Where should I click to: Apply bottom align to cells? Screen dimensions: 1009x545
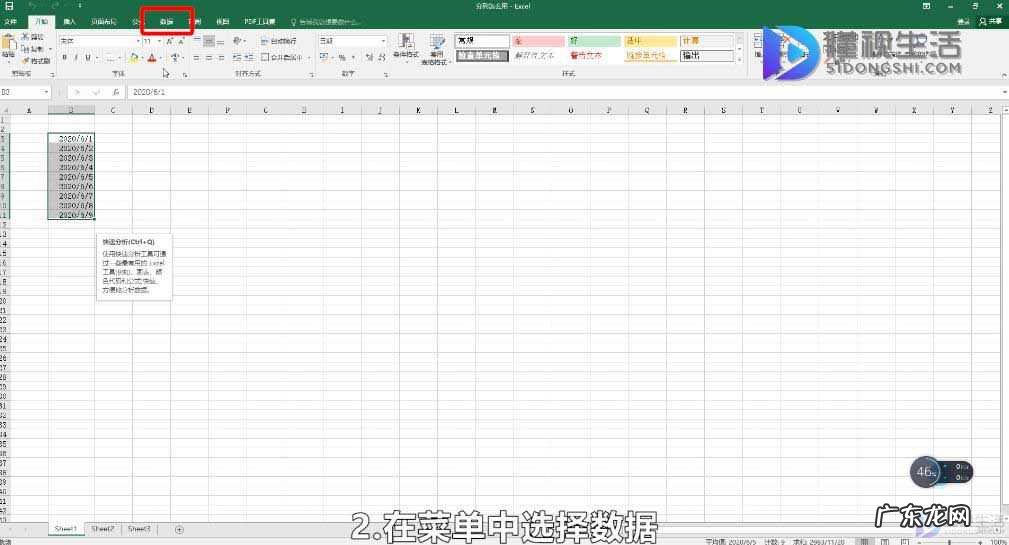point(221,41)
